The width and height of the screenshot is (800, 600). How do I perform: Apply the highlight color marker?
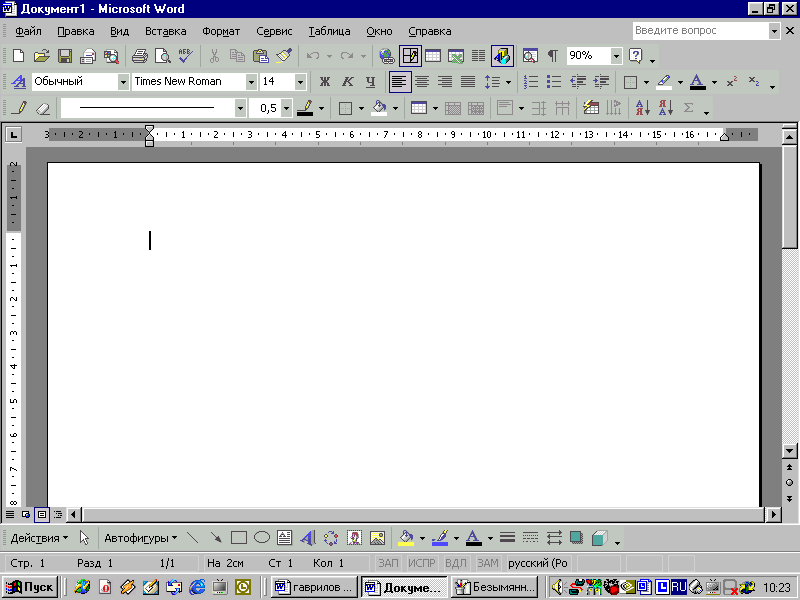tap(664, 82)
